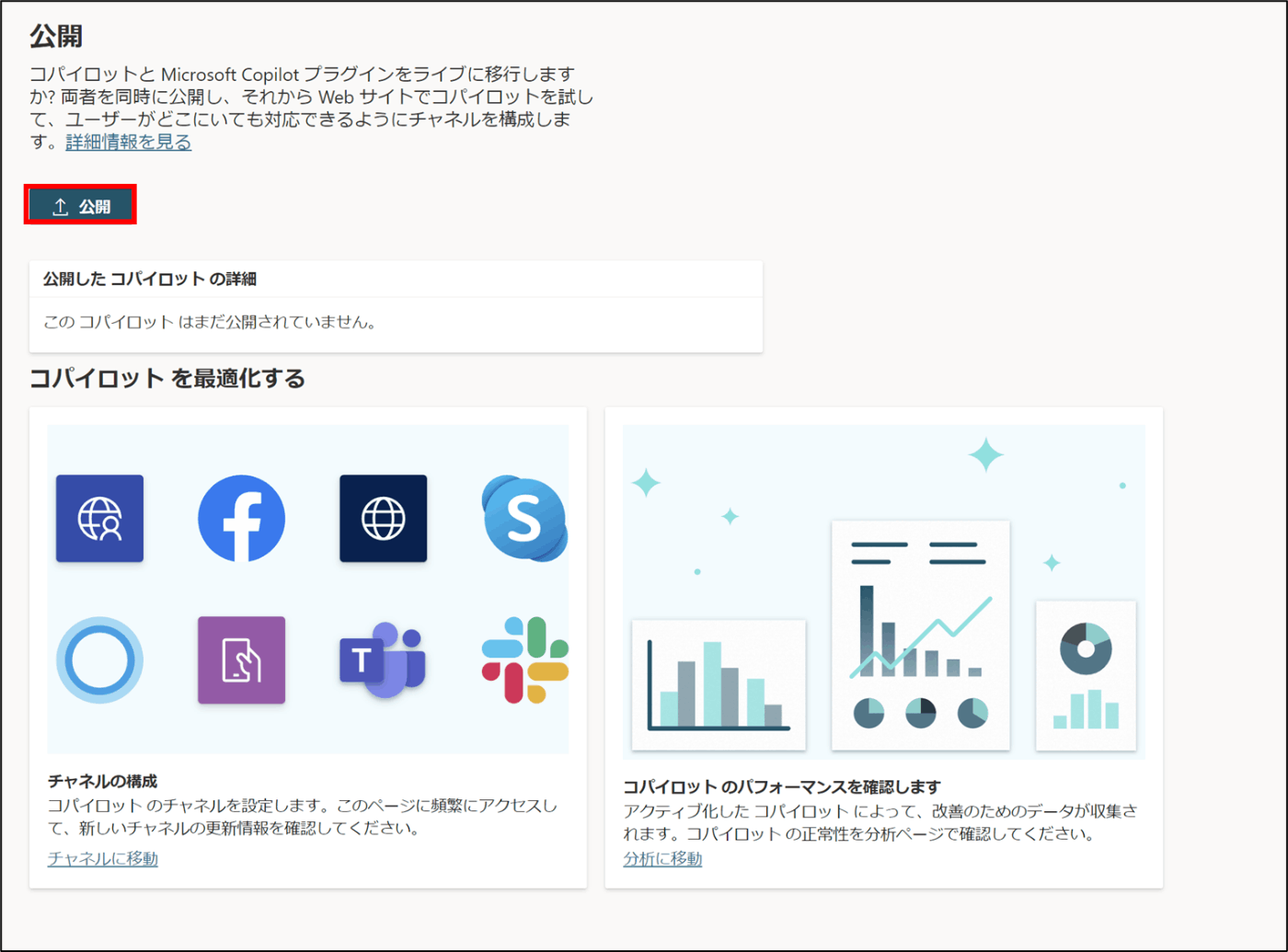This screenshot has width=1288, height=952.
Task: Open the 詳細情報を見る link
Action: tap(129, 142)
